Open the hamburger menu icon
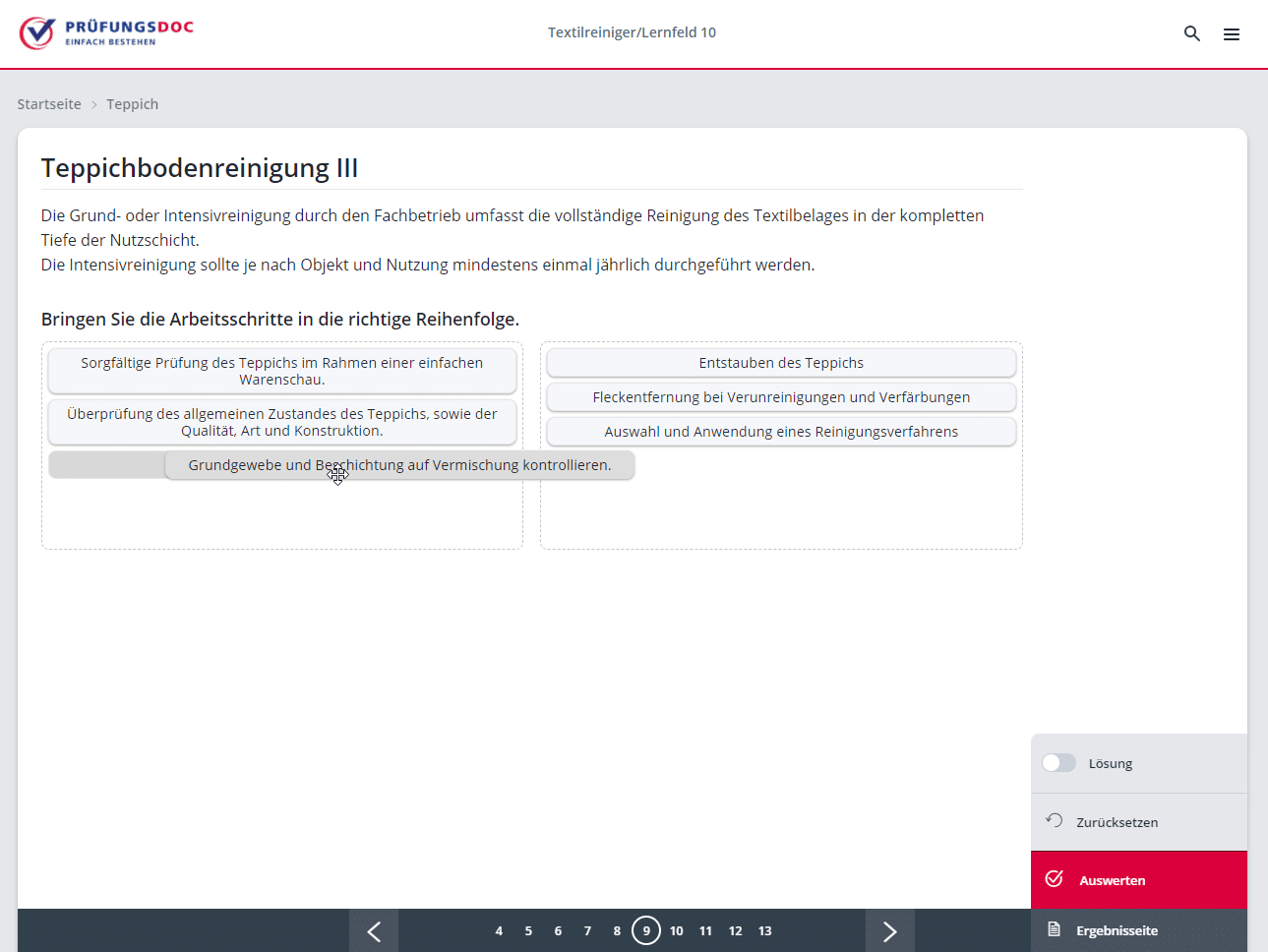 point(1231,33)
